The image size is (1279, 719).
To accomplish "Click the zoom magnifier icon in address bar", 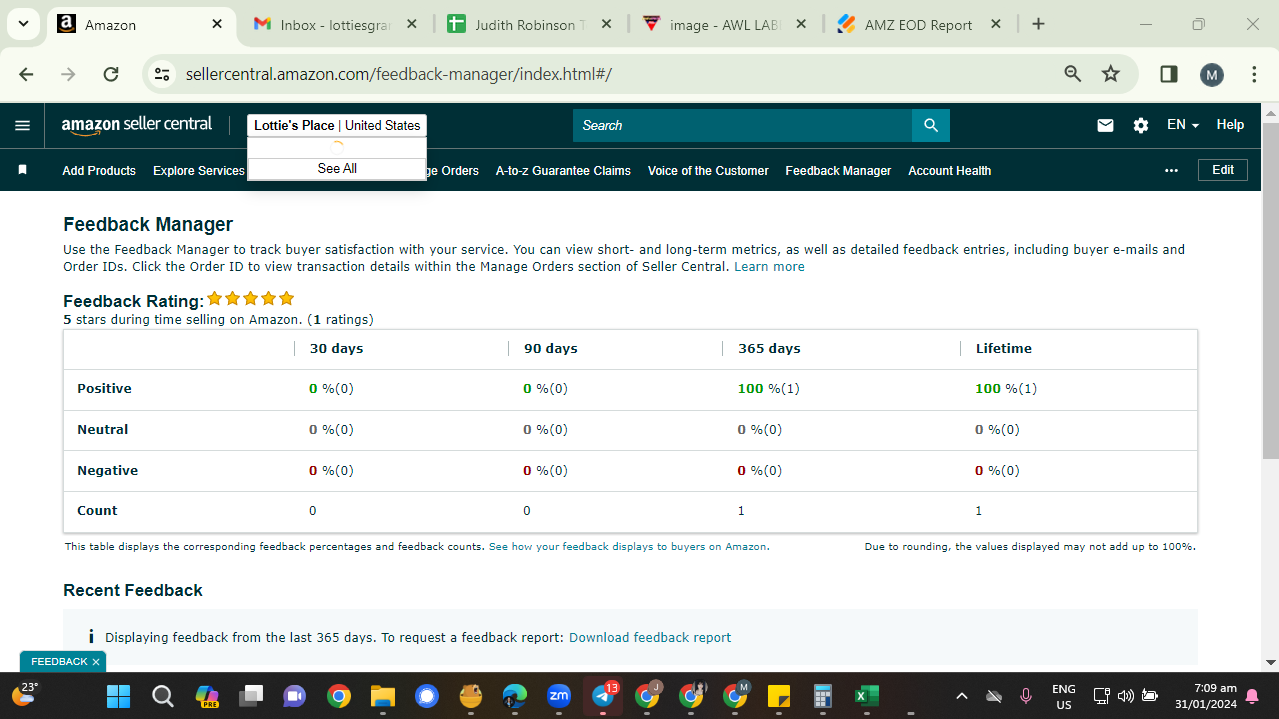I will [1073, 74].
